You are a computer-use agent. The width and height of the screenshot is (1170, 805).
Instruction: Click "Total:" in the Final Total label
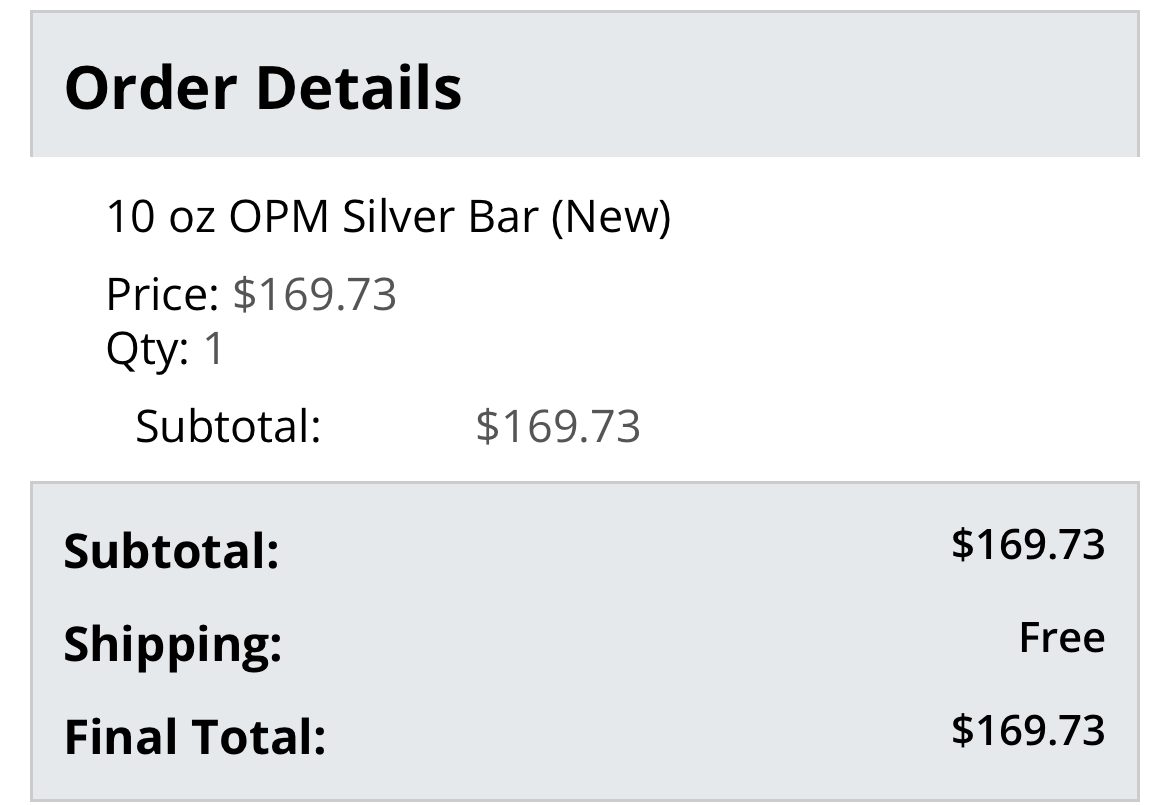[x=259, y=737]
